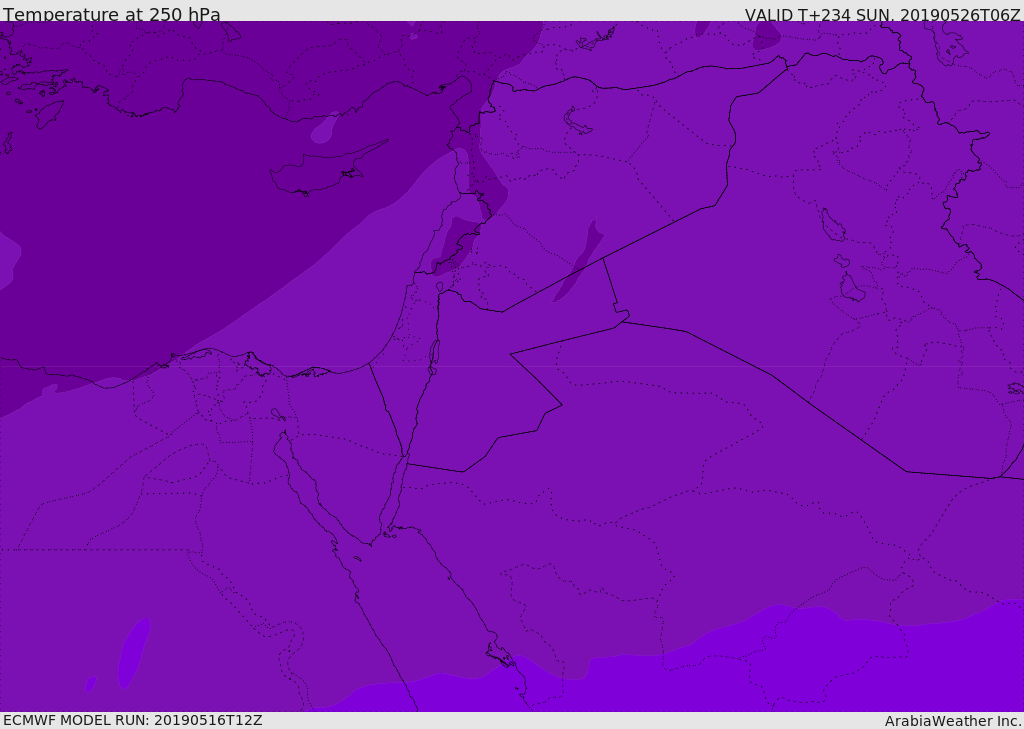Click the 'ArabiaWeather Inc' credit text
Viewport: 1024px width, 729px height.
coord(953,721)
